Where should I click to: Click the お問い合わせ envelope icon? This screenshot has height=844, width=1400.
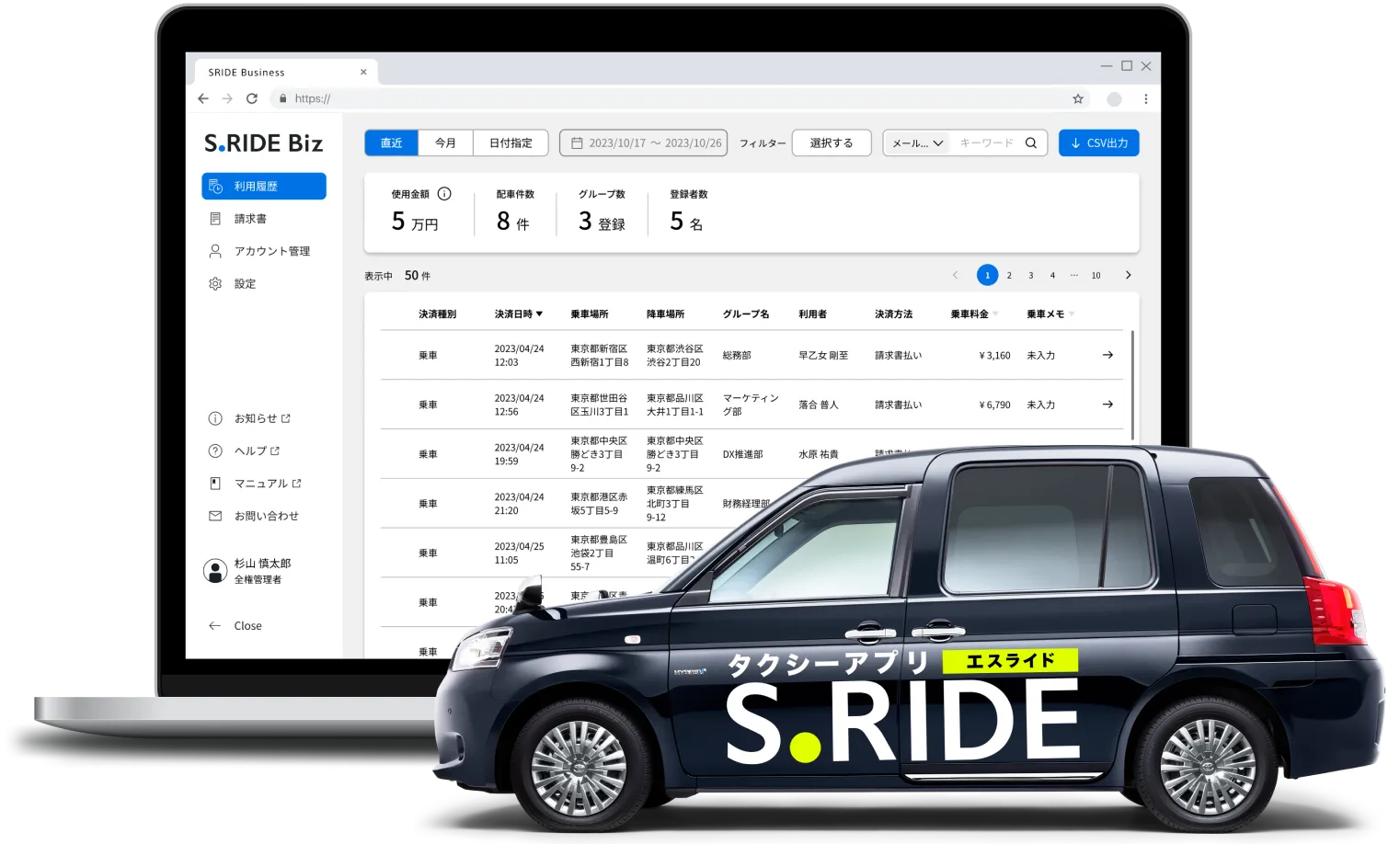click(x=215, y=516)
